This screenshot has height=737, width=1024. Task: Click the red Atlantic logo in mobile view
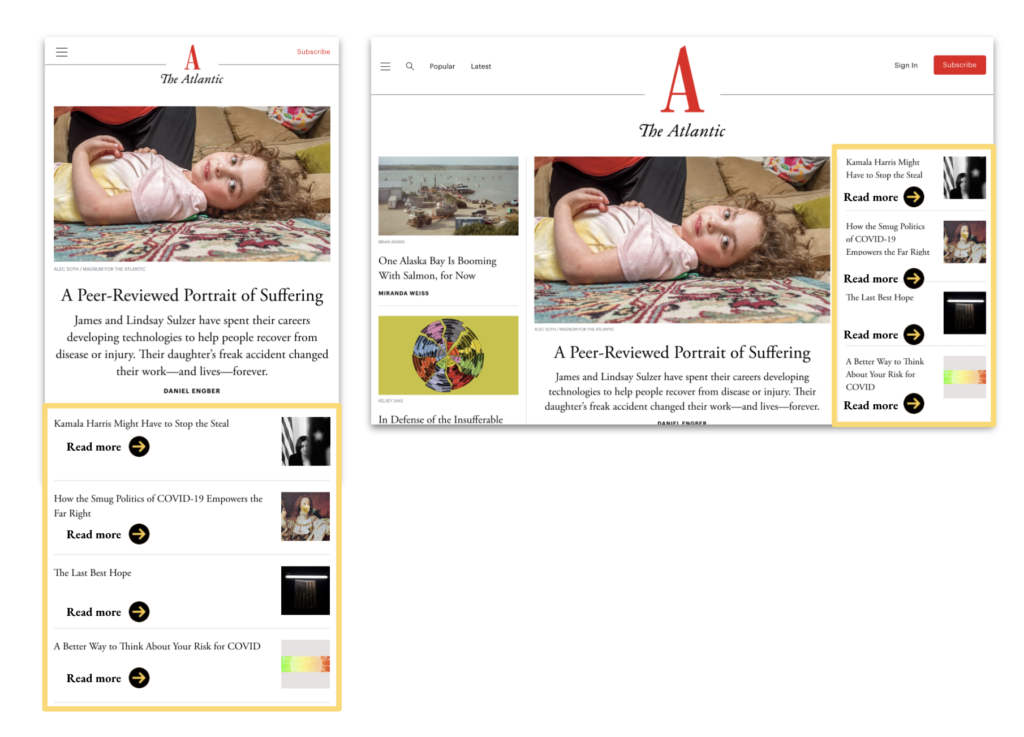(x=192, y=57)
